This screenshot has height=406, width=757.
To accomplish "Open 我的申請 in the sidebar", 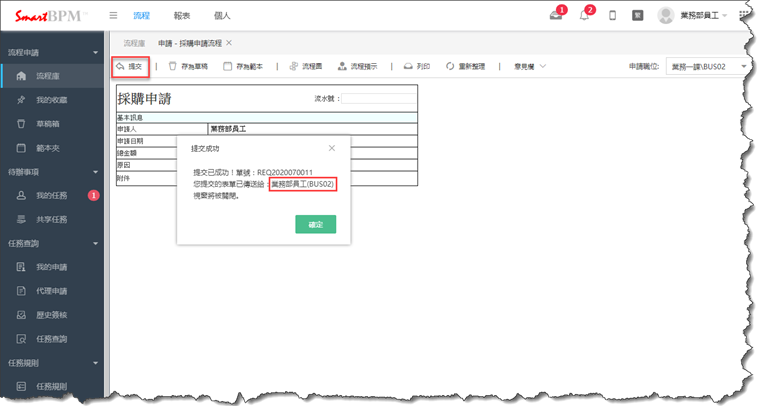I will [x=52, y=267].
